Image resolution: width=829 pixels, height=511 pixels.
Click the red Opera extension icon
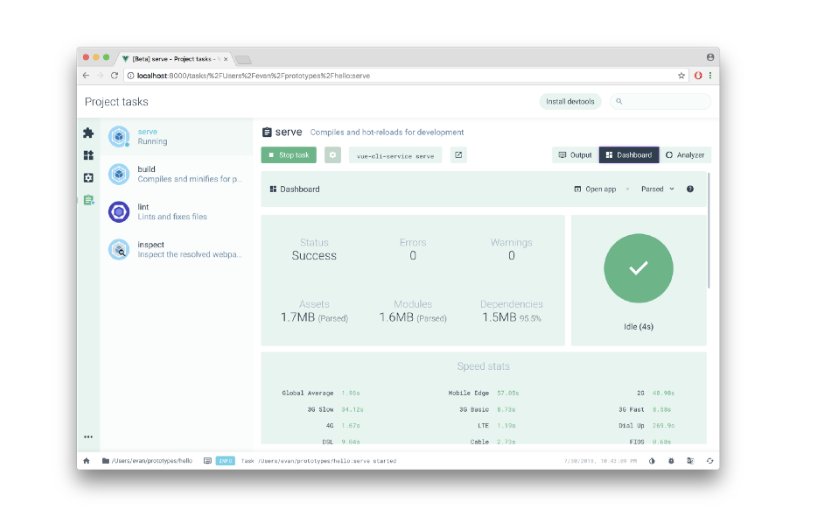pyautogui.click(x=698, y=76)
